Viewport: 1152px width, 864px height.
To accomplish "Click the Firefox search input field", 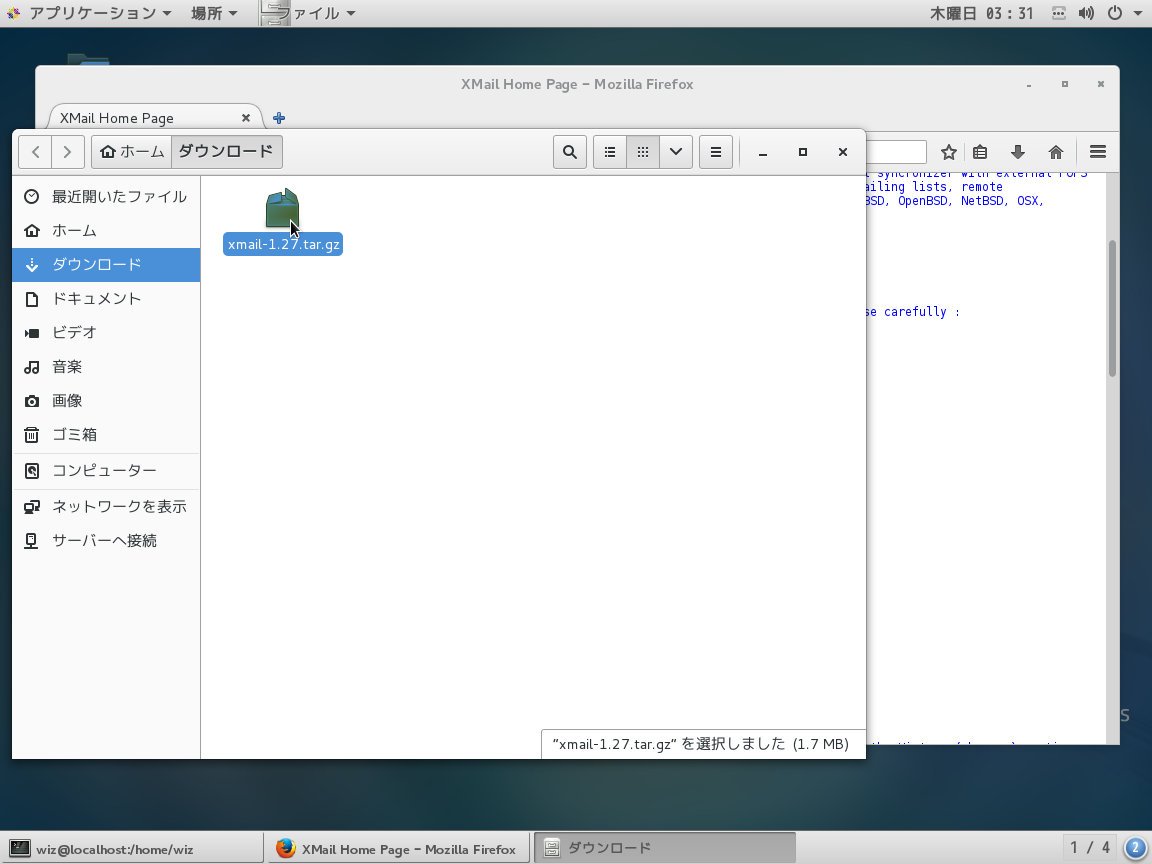I will click(896, 152).
